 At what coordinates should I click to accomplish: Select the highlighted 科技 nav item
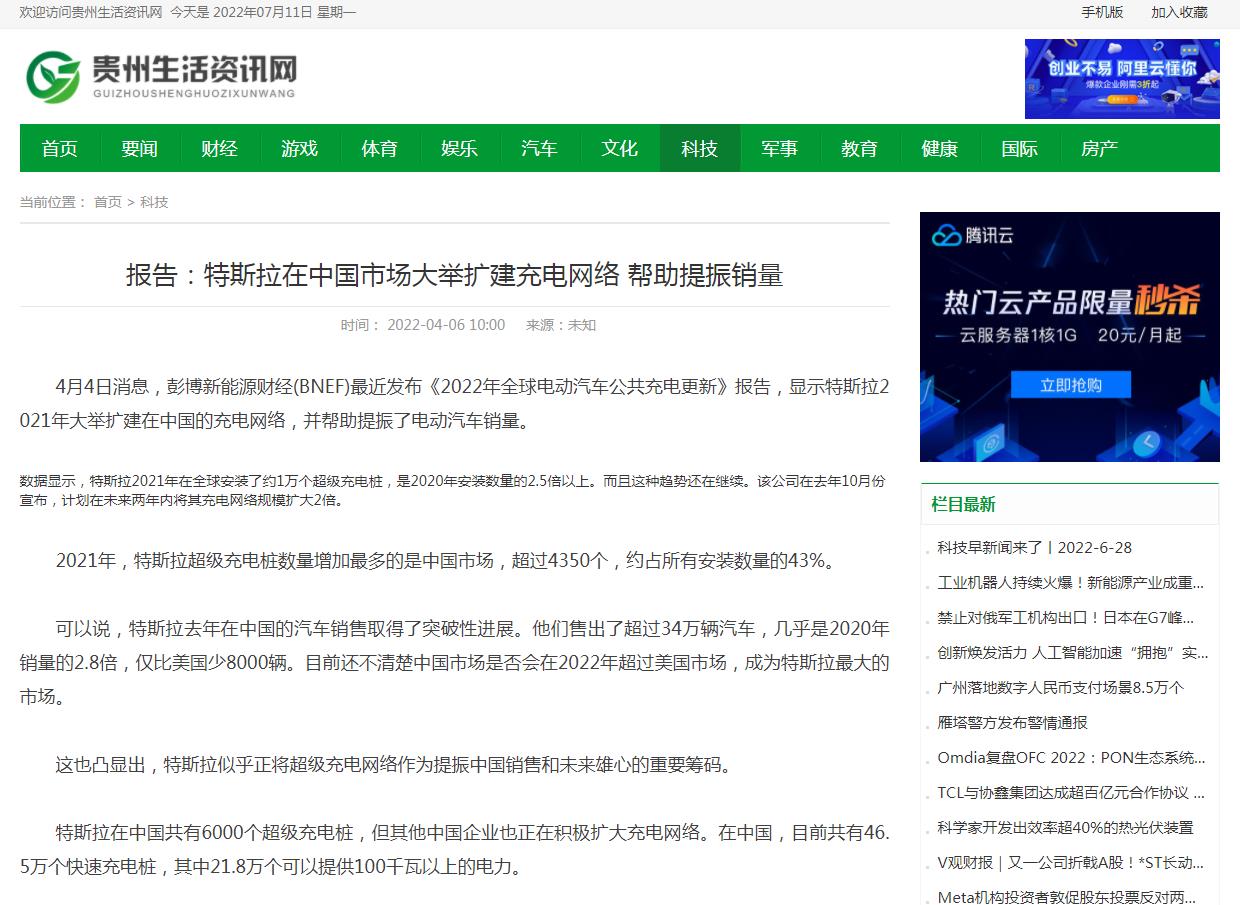point(700,148)
